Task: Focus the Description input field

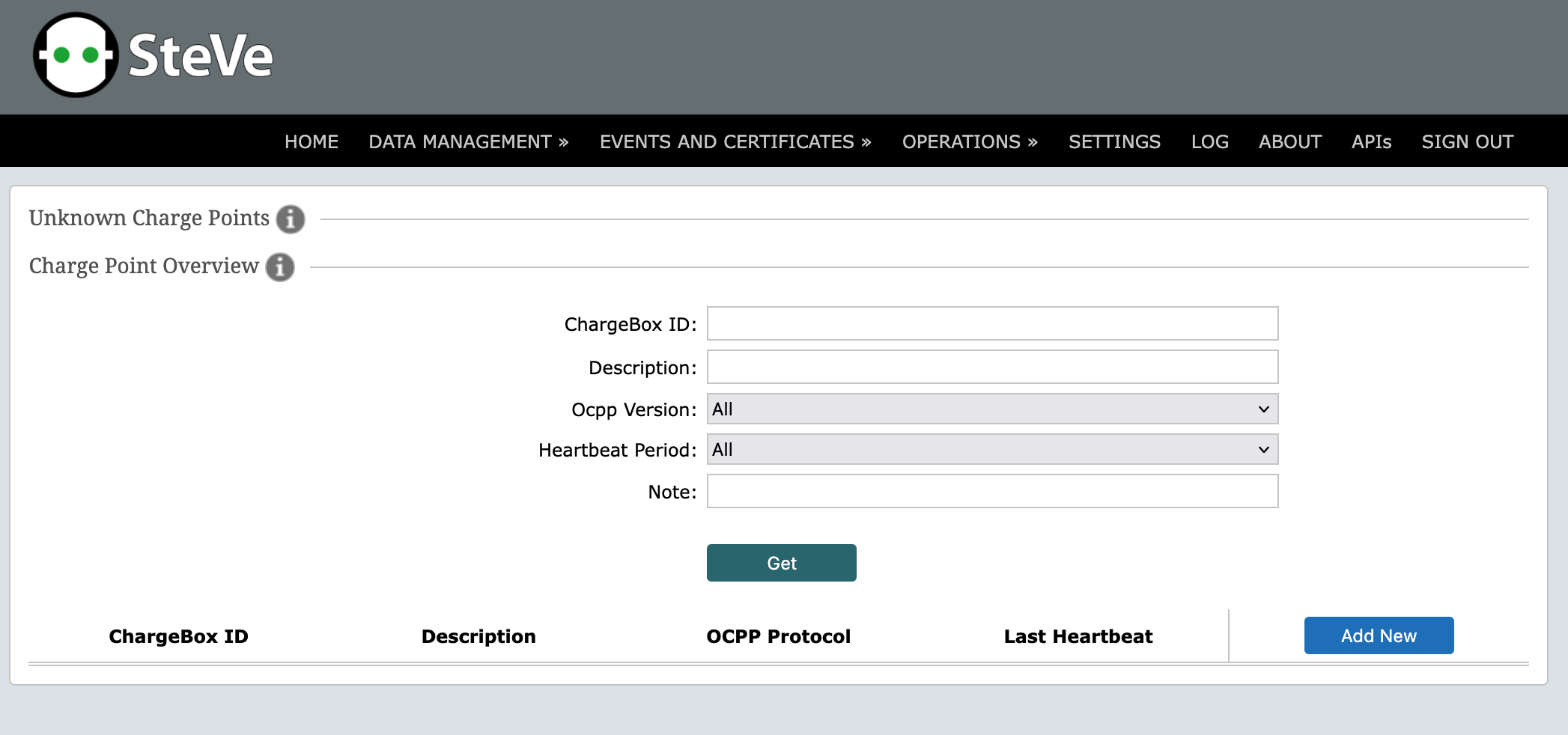Action: pyautogui.click(x=991, y=367)
